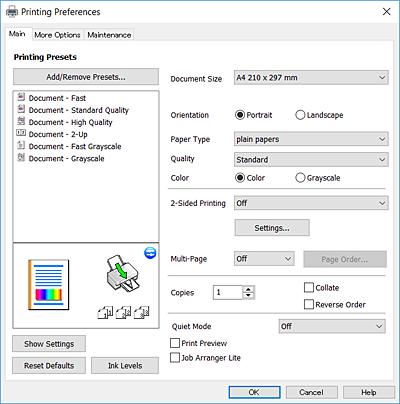
Task: Select the Landscape orientation radio button
Action: (300, 115)
